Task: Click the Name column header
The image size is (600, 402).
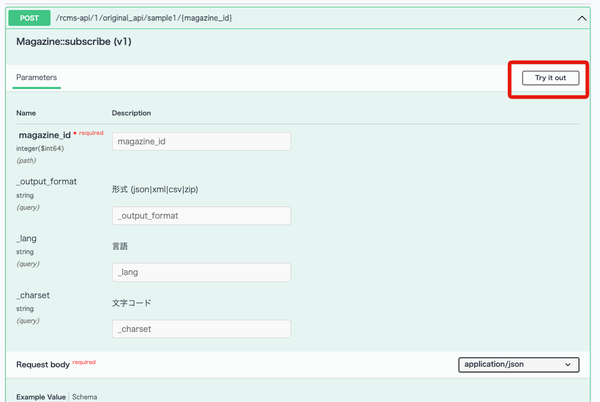Action: 26,113
